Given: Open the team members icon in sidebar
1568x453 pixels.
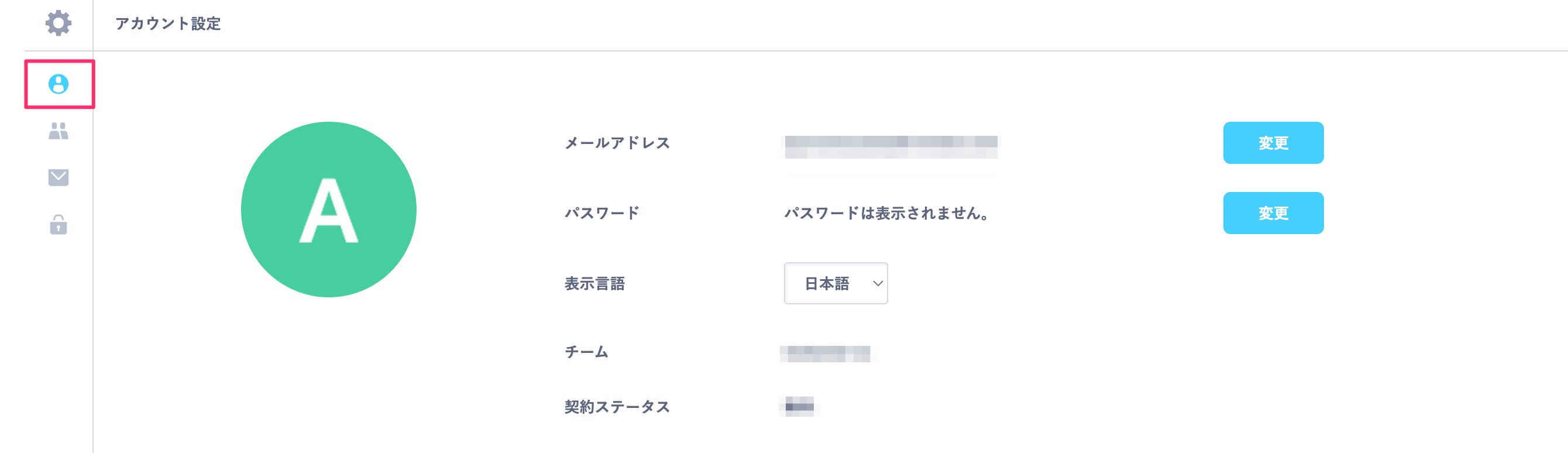Looking at the screenshot, I should point(58,132).
